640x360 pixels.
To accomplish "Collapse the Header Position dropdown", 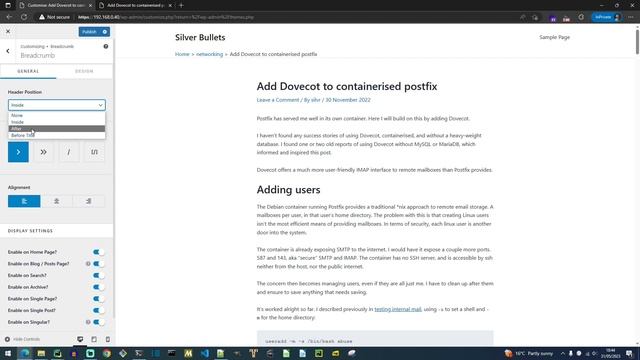I will point(57,105).
